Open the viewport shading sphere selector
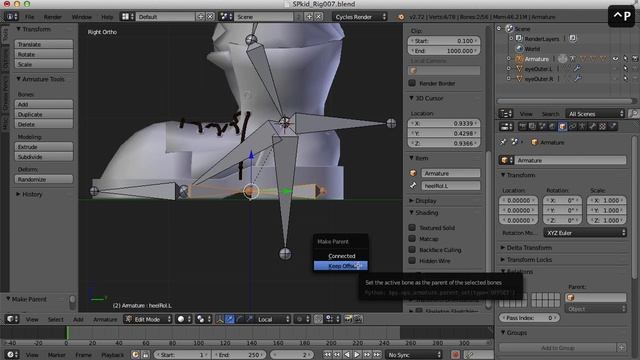 coord(184,319)
